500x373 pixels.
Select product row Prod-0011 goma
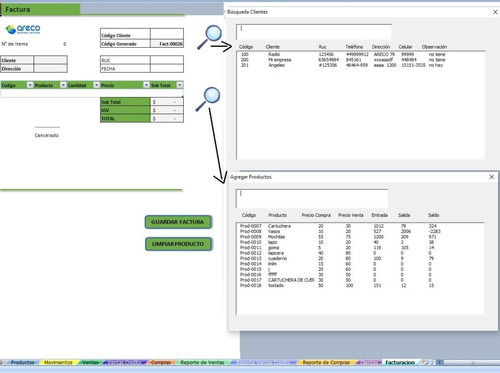[x=360, y=248]
